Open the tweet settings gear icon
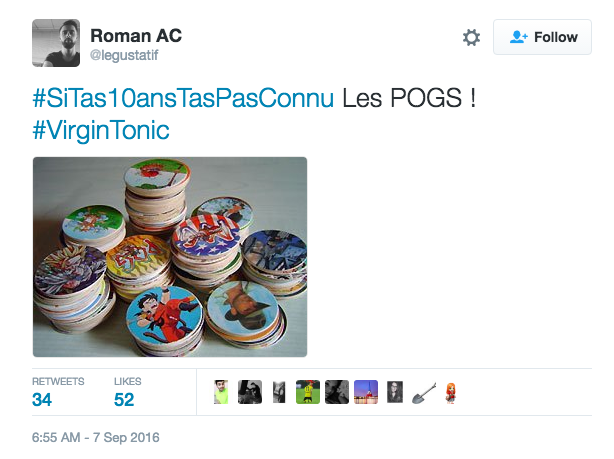The image size is (614, 459). click(471, 38)
